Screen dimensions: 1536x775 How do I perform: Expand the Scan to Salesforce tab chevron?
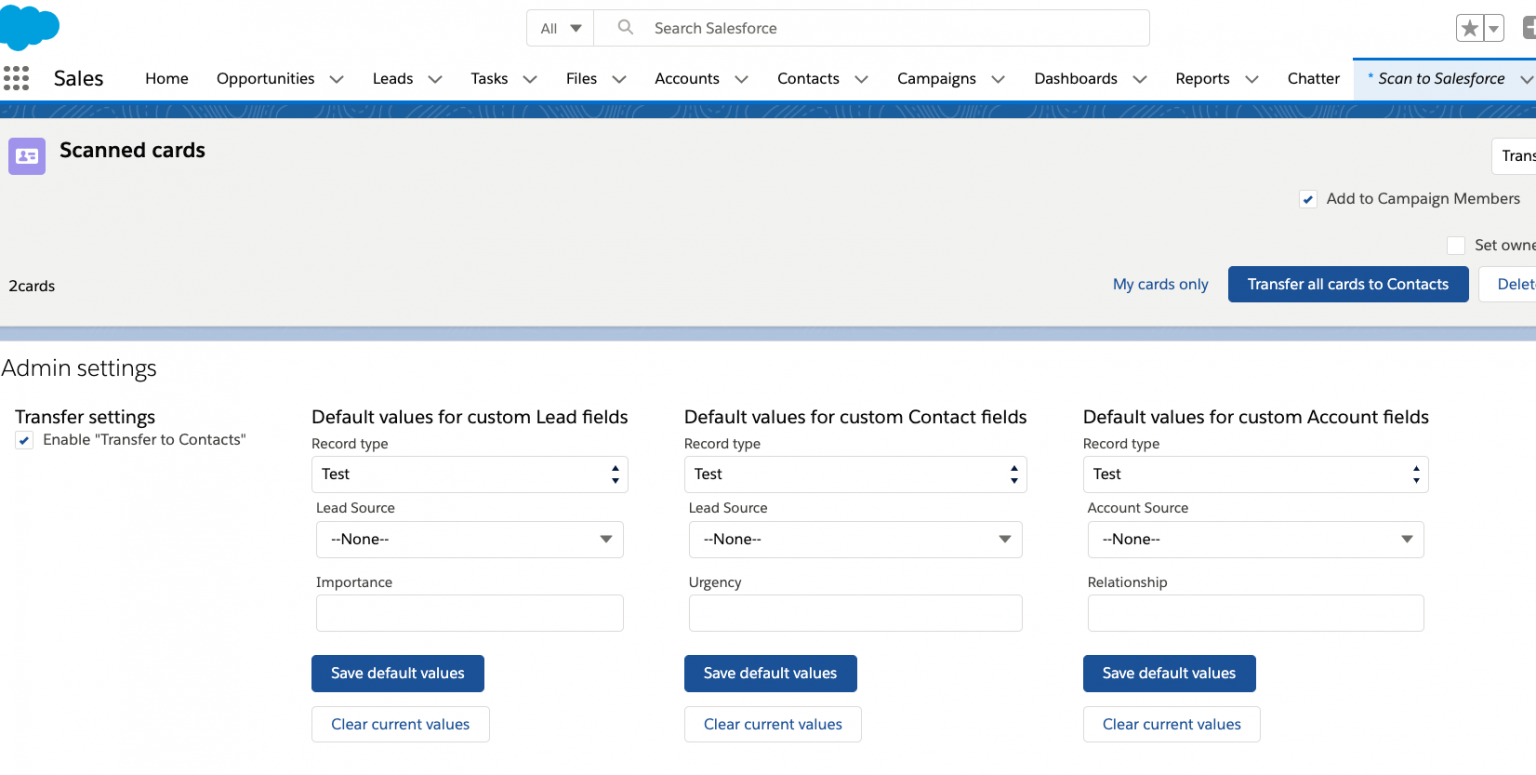[x=1526, y=79]
